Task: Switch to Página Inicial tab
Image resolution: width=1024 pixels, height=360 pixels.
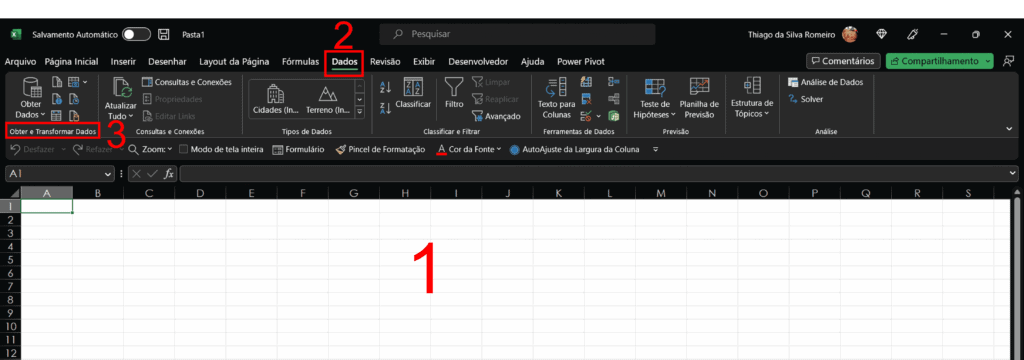Action: point(72,61)
